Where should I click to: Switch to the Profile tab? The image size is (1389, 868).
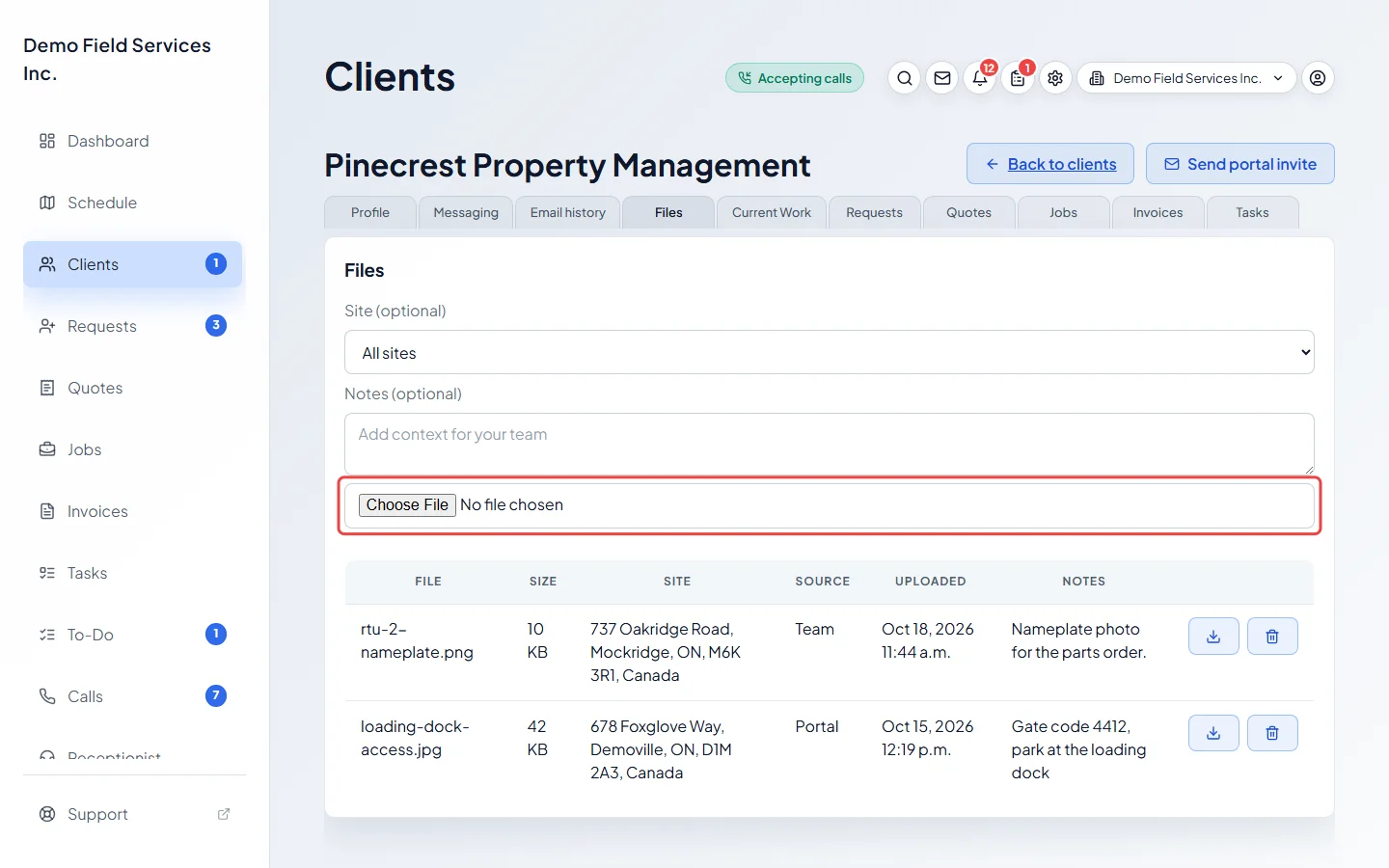370,212
